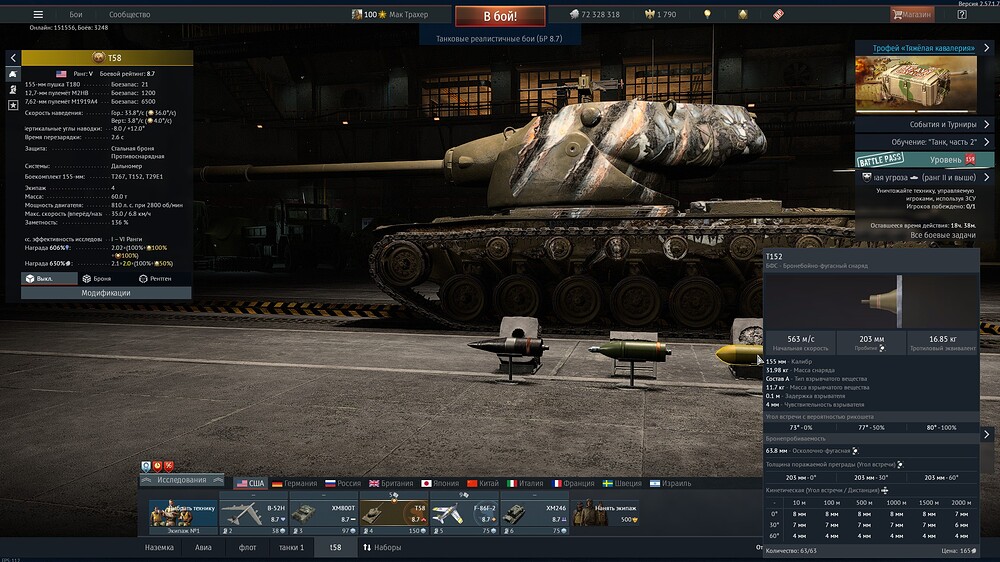The width and height of the screenshot is (1000, 562).
Task: Select the crew soldier icon tab
Action: 13,89
